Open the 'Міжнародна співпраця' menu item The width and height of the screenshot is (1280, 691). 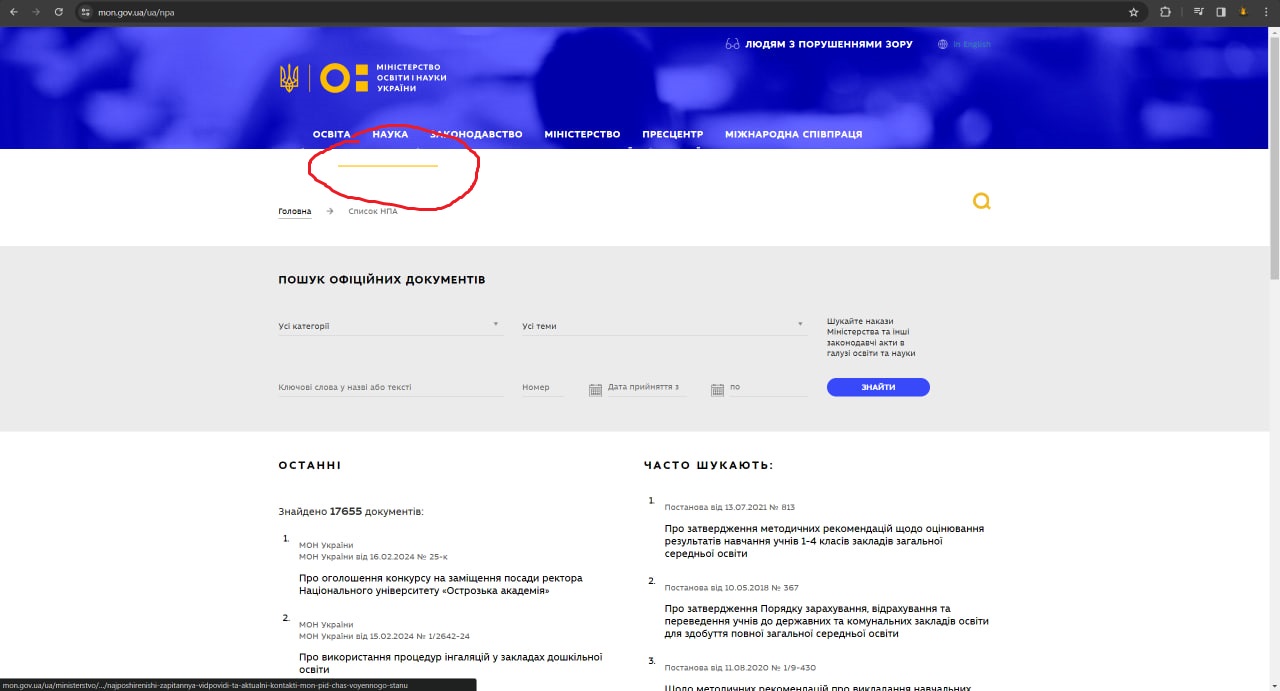(x=793, y=134)
